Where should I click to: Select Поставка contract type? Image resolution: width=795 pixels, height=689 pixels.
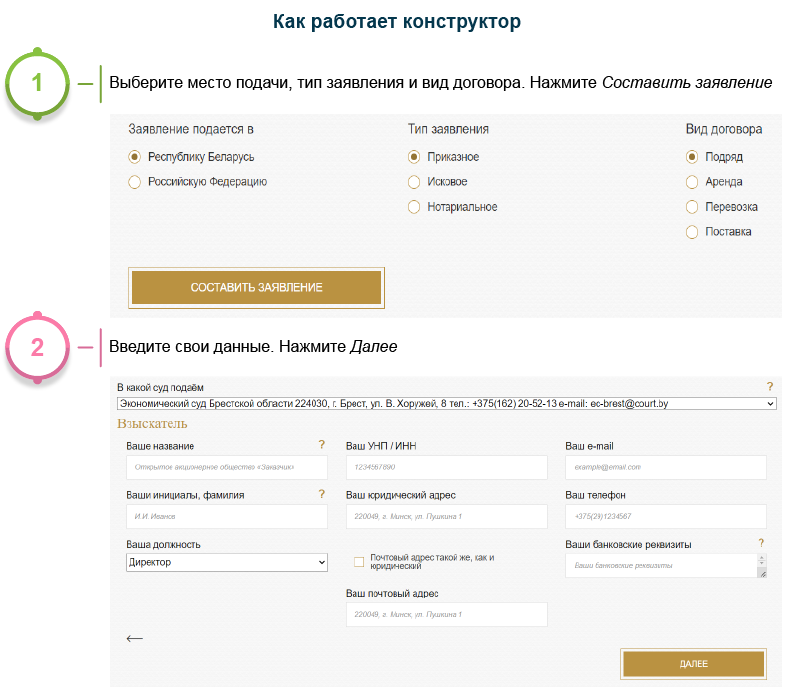692,232
